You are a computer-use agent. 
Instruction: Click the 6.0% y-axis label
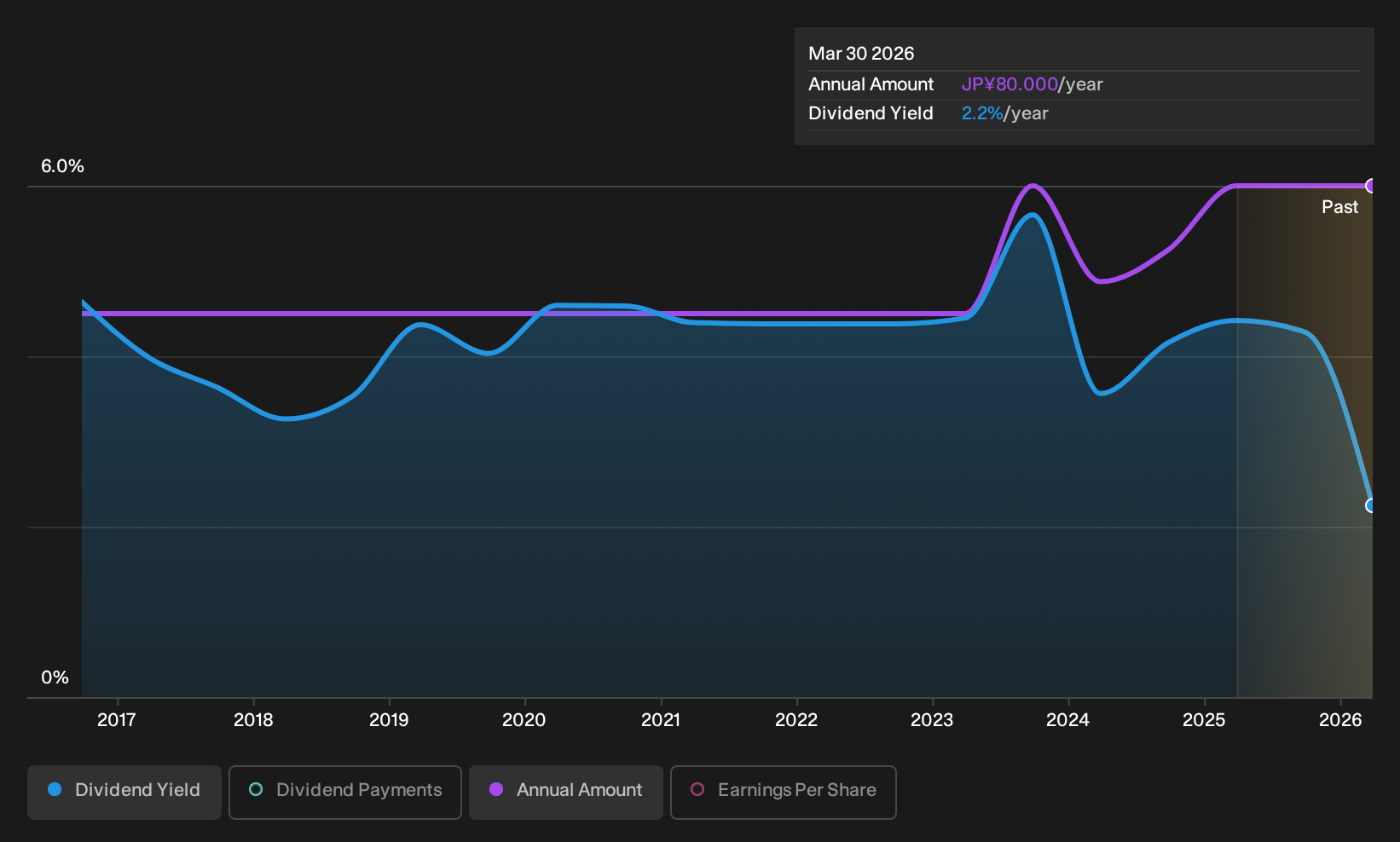click(x=63, y=166)
